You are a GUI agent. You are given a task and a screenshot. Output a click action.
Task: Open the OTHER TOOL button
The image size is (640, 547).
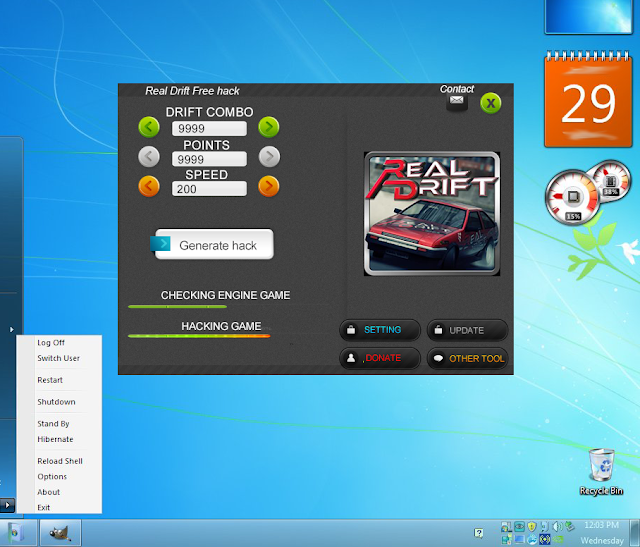click(x=467, y=358)
